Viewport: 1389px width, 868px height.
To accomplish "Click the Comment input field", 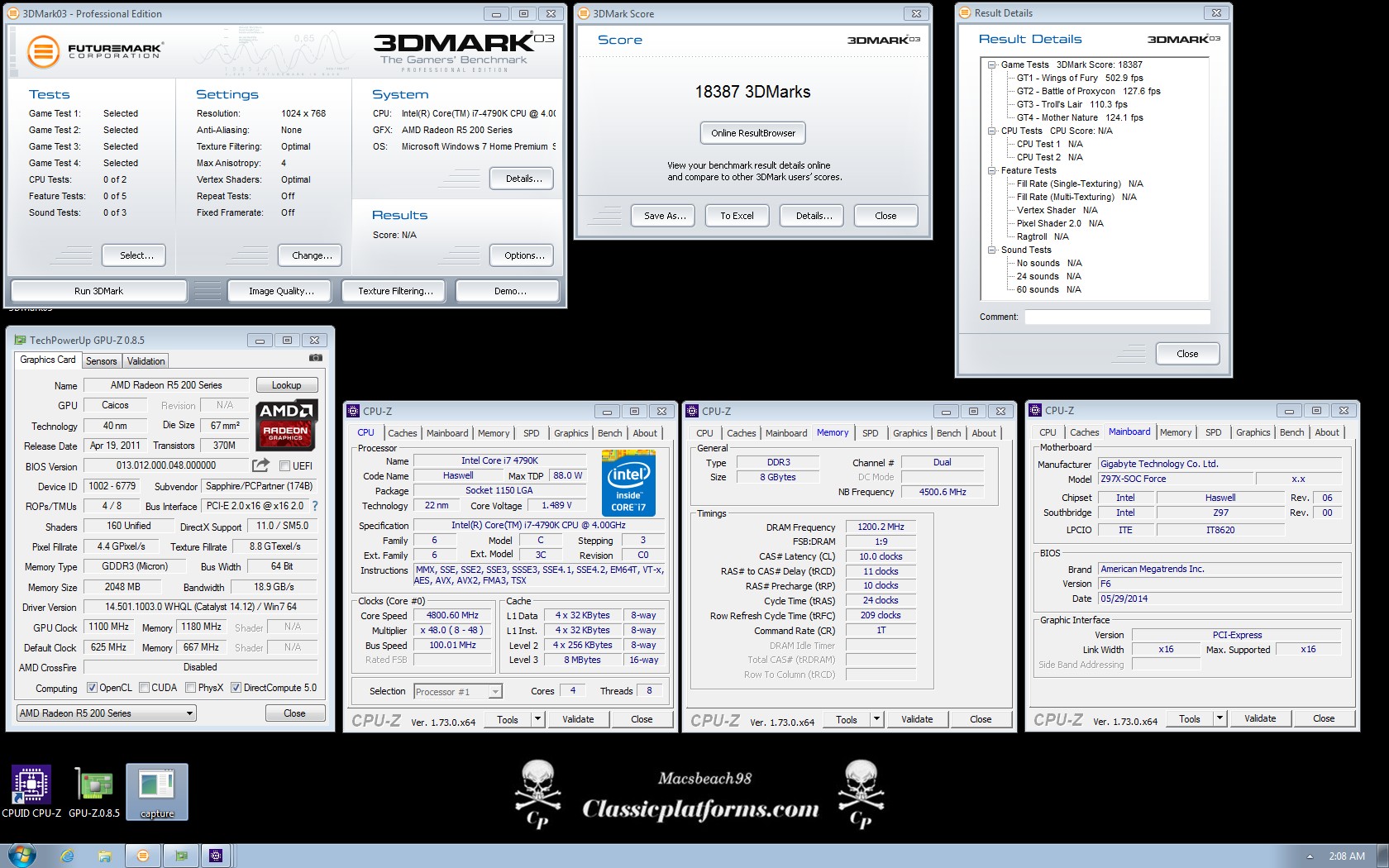I will click(x=1117, y=317).
